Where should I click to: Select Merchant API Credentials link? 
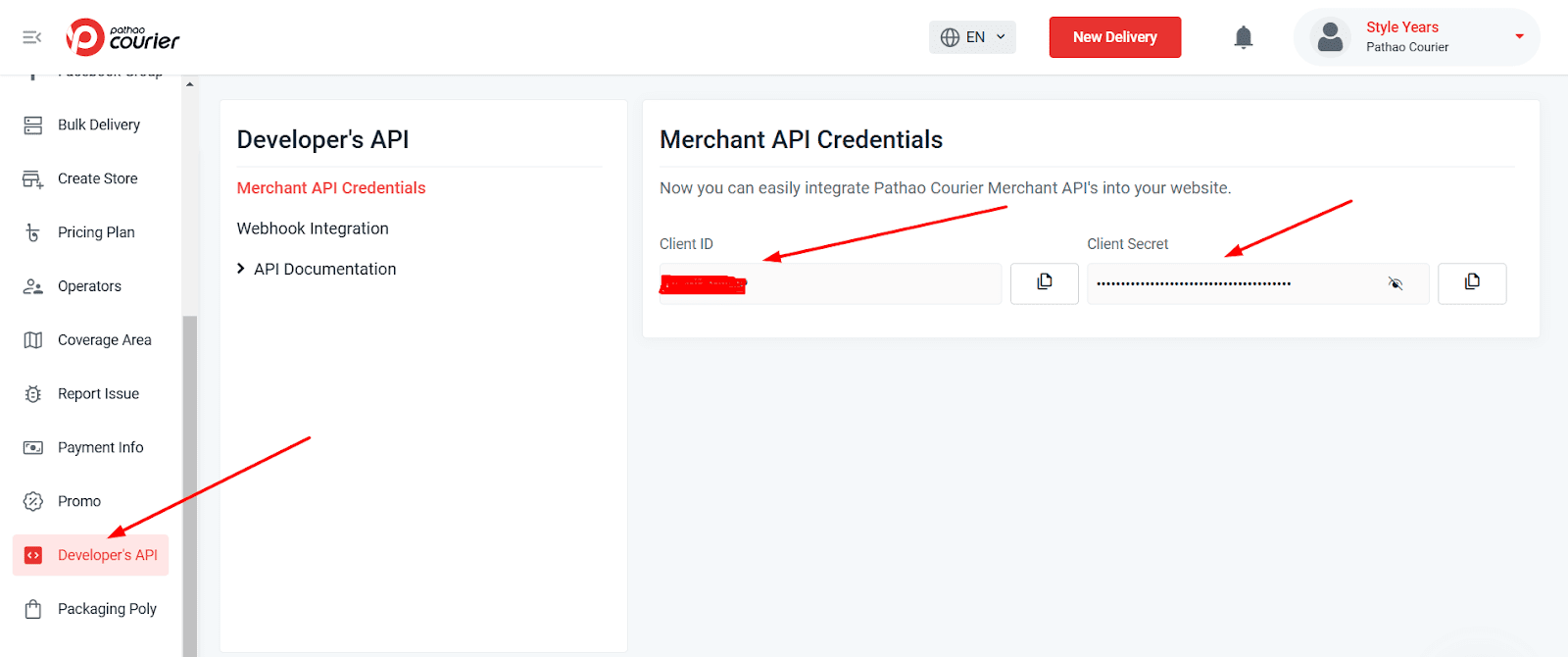[331, 188]
